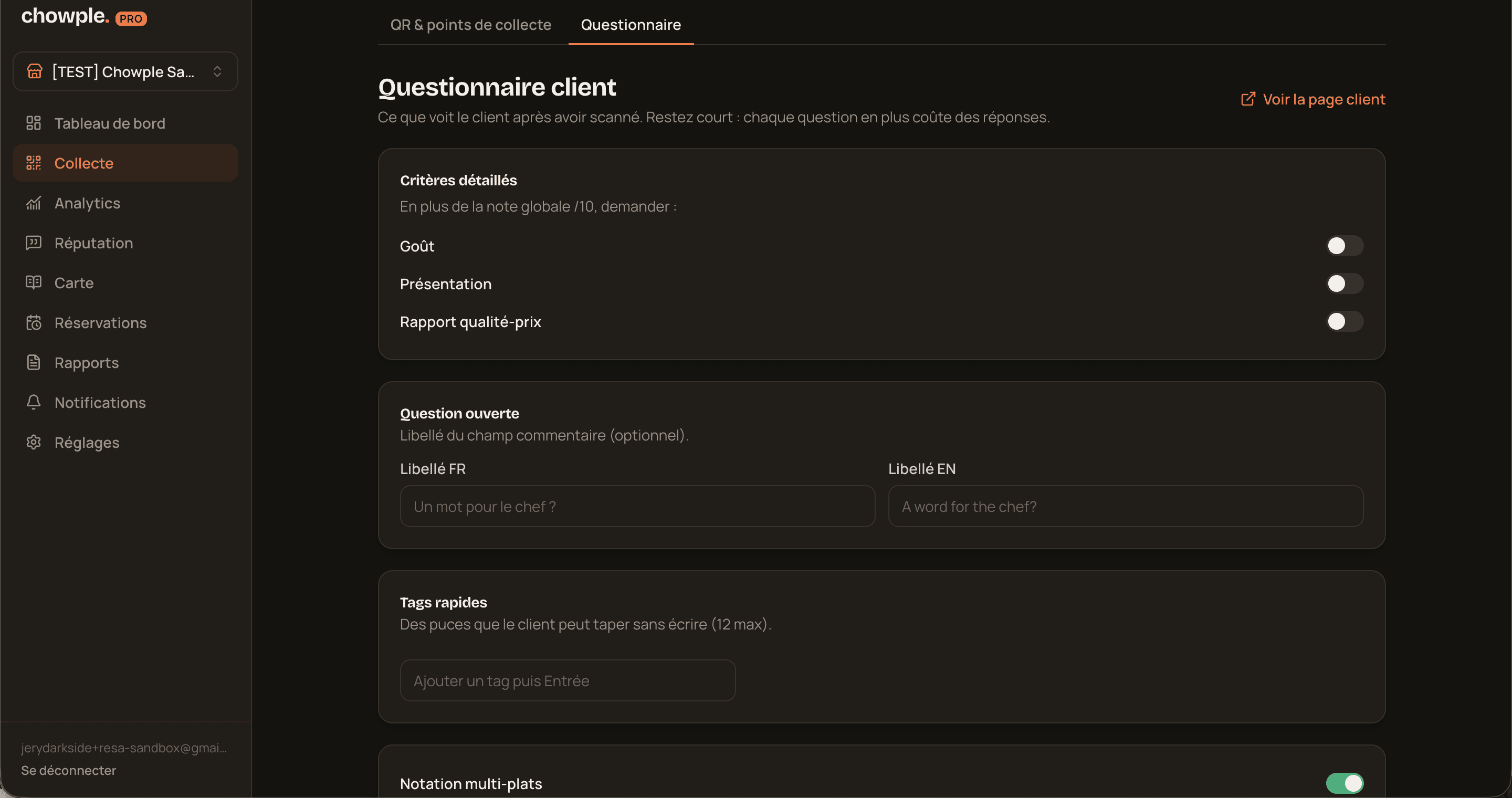Open the Réservations section
Viewport: 1512px width, 798px height.
point(125,323)
